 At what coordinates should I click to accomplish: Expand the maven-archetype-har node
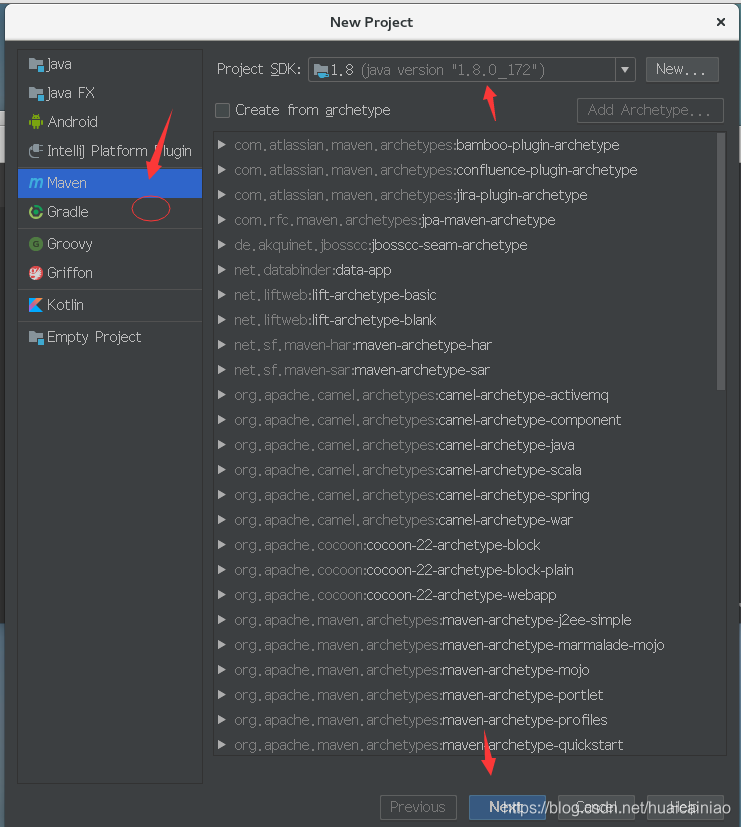[222, 344]
